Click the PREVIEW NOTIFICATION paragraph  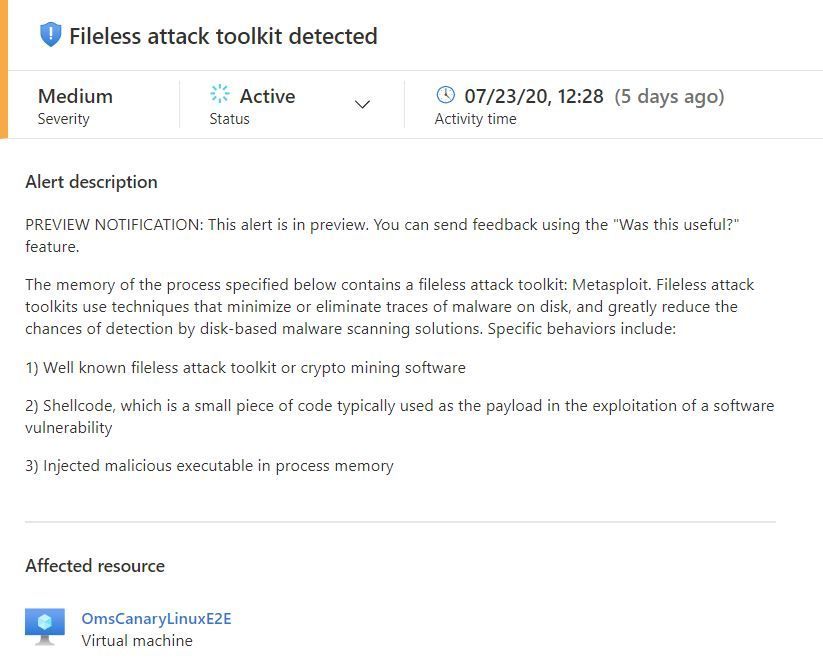point(382,235)
